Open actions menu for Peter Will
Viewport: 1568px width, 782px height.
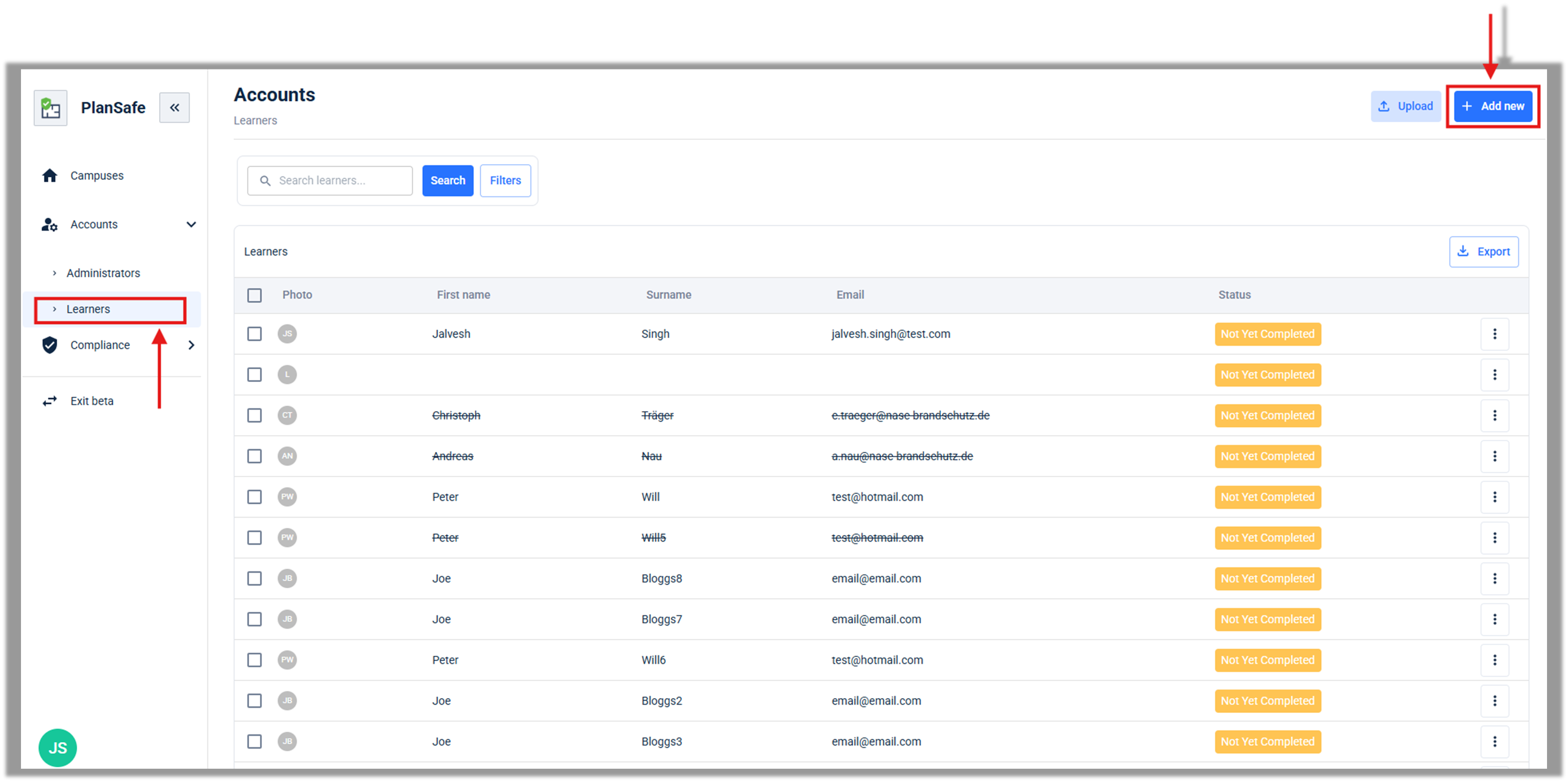1494,497
